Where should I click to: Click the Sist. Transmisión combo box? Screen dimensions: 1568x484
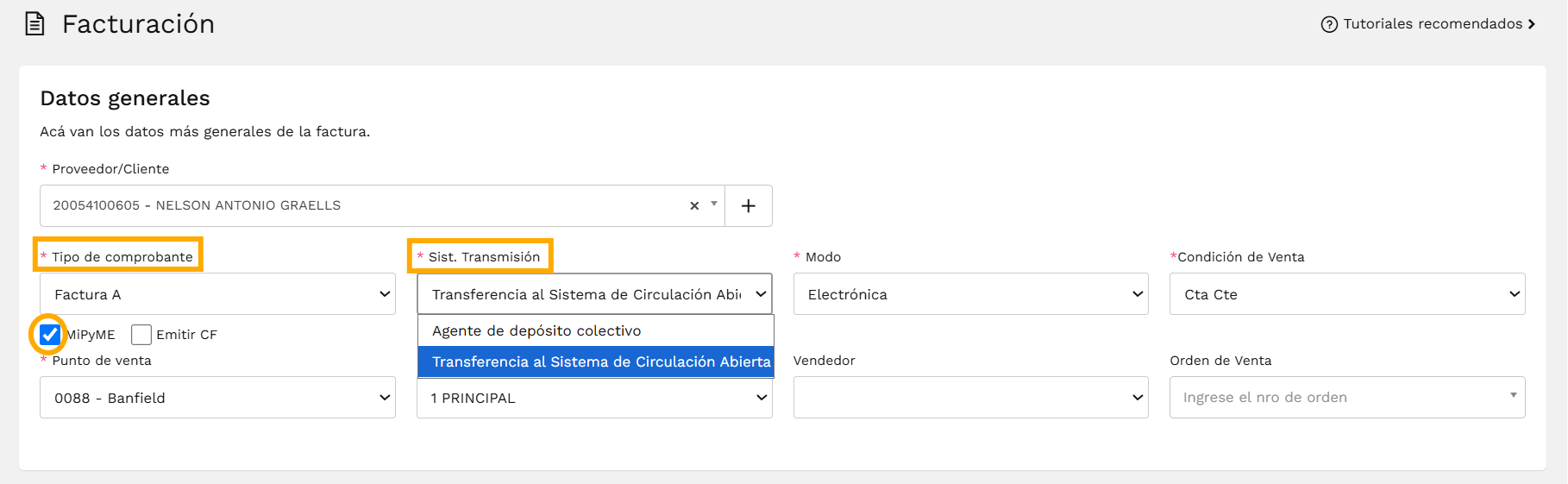pyautogui.click(x=594, y=294)
